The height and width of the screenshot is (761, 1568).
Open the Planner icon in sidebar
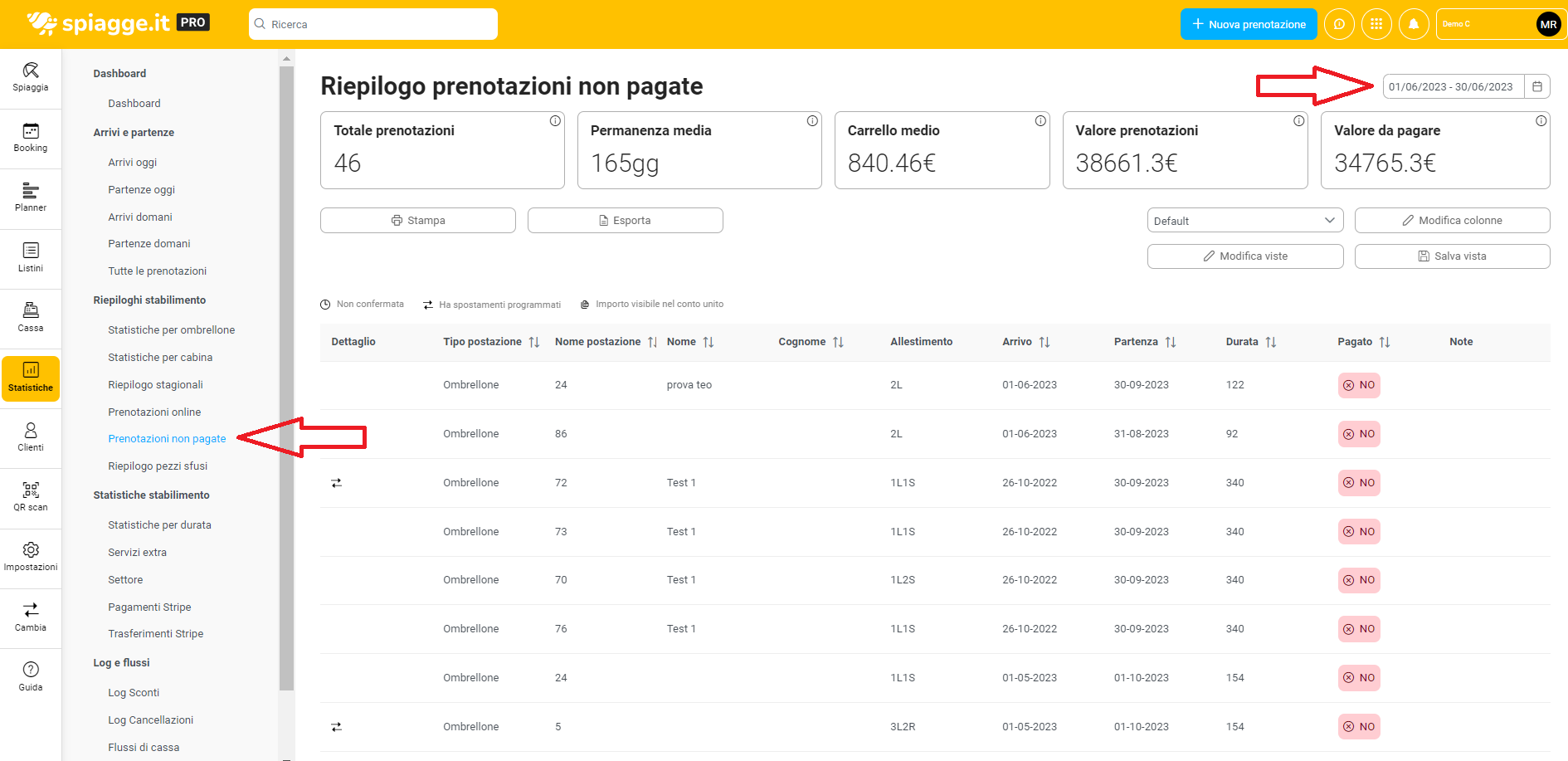tap(31, 198)
